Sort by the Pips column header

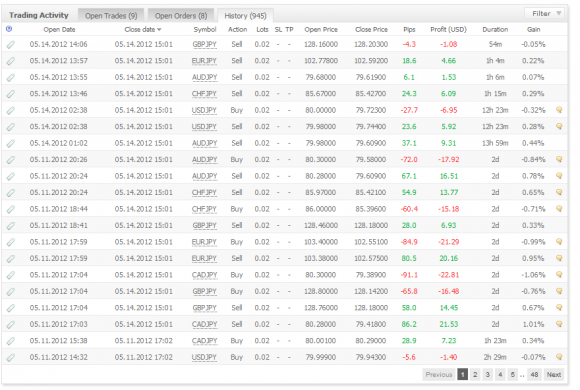(409, 30)
